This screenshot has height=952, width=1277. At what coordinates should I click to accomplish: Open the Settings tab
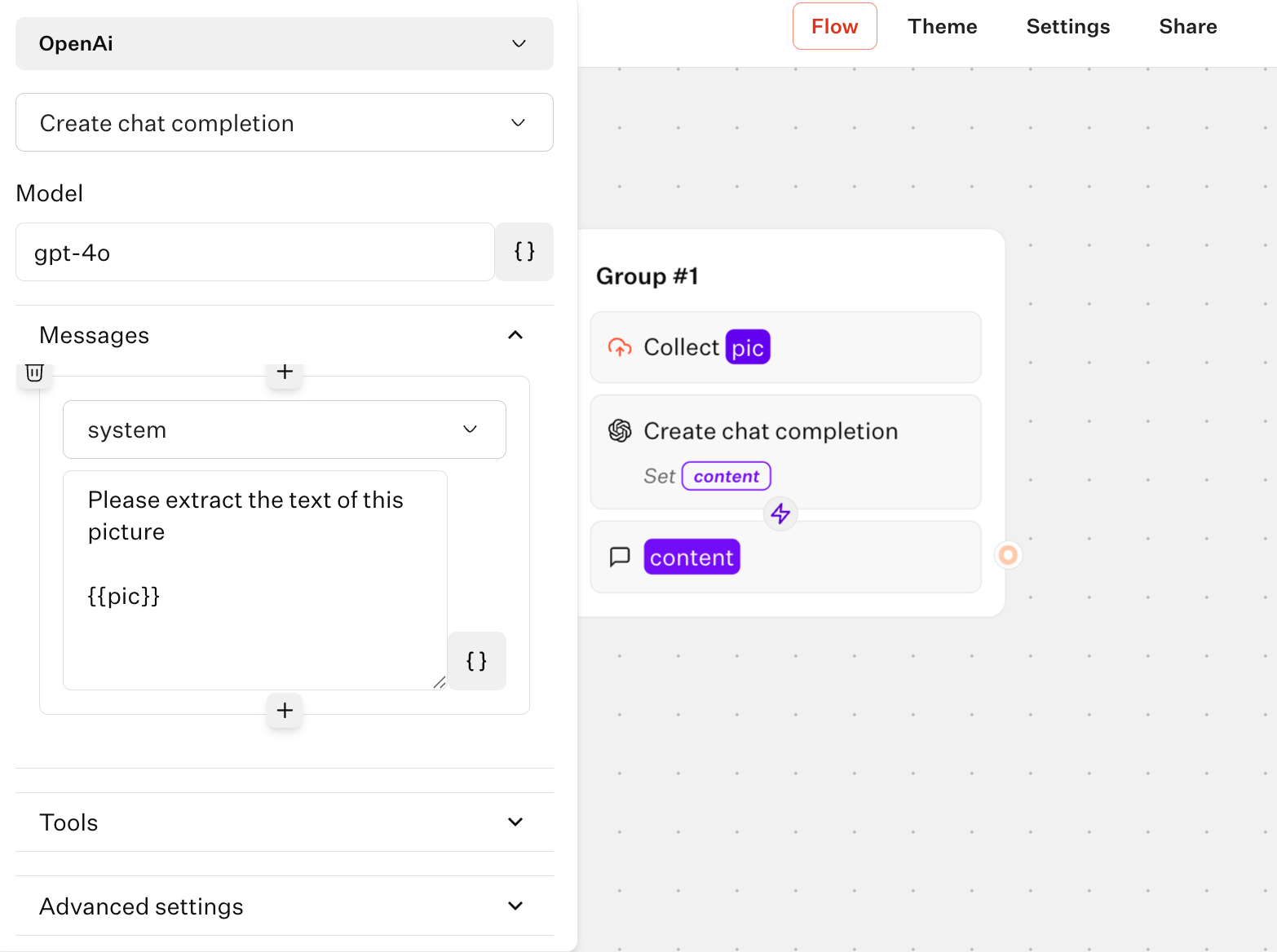click(x=1067, y=27)
